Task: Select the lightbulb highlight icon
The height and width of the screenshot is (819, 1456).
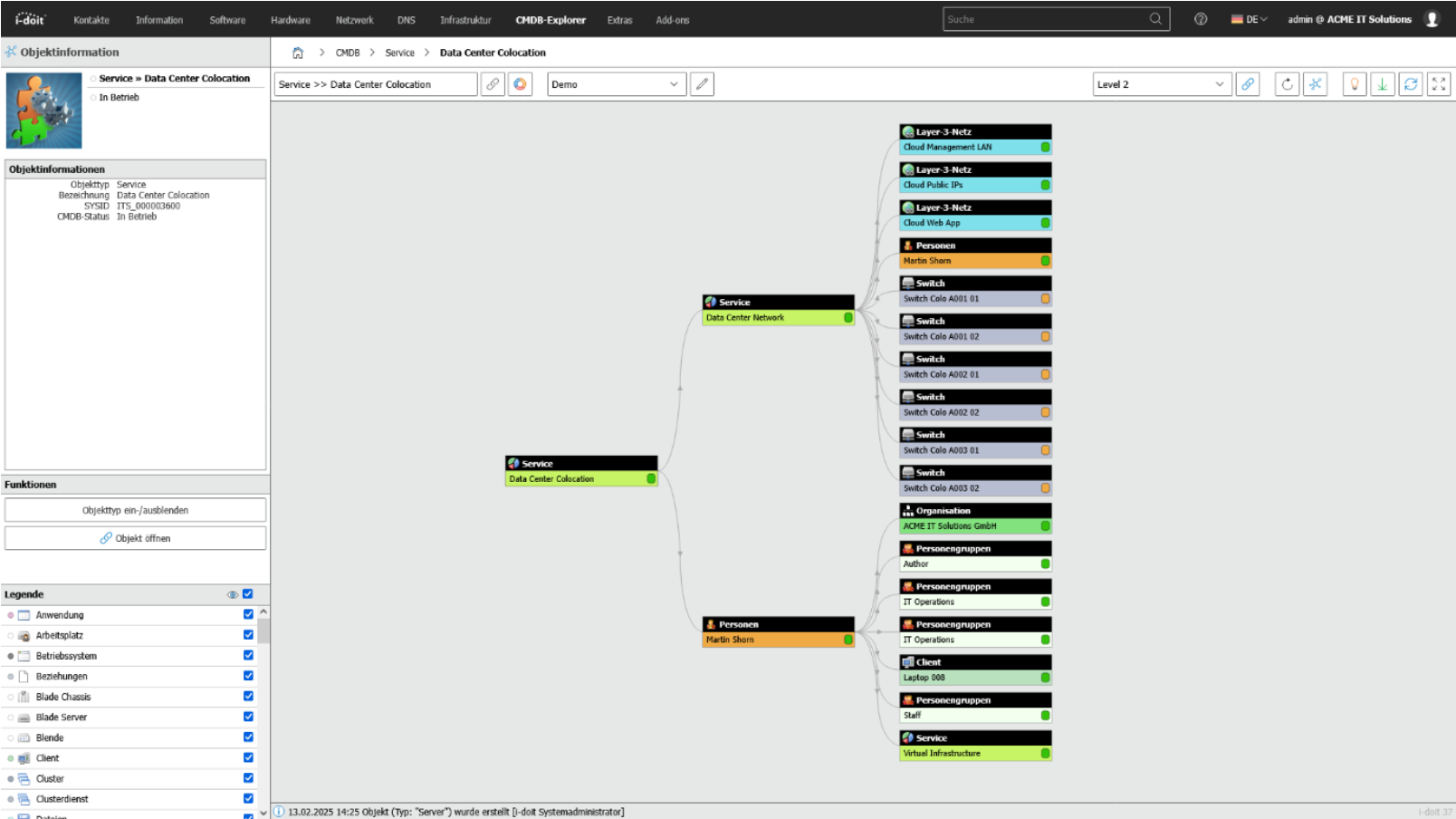Action: (x=1355, y=84)
